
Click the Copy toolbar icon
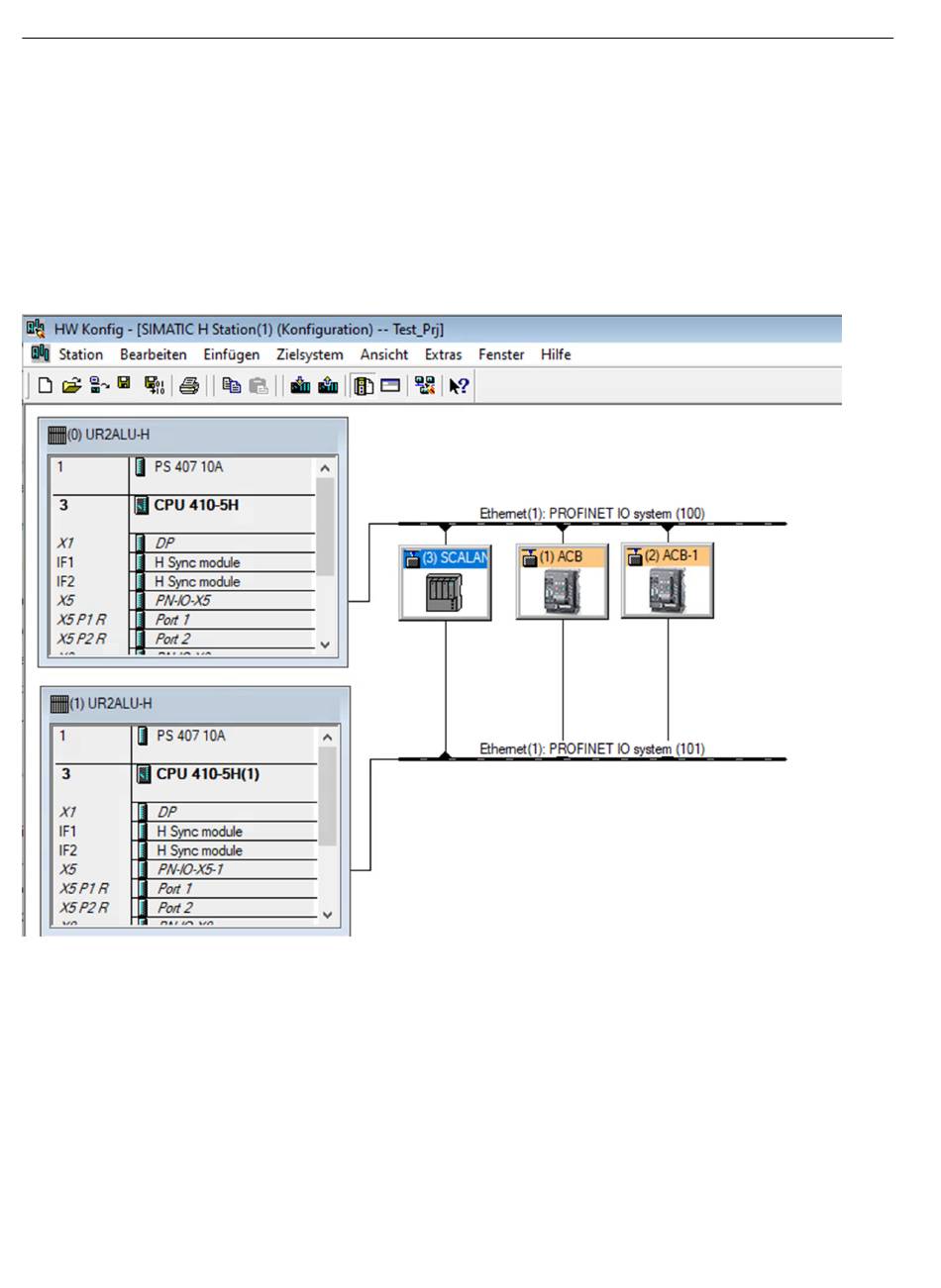[x=232, y=386]
